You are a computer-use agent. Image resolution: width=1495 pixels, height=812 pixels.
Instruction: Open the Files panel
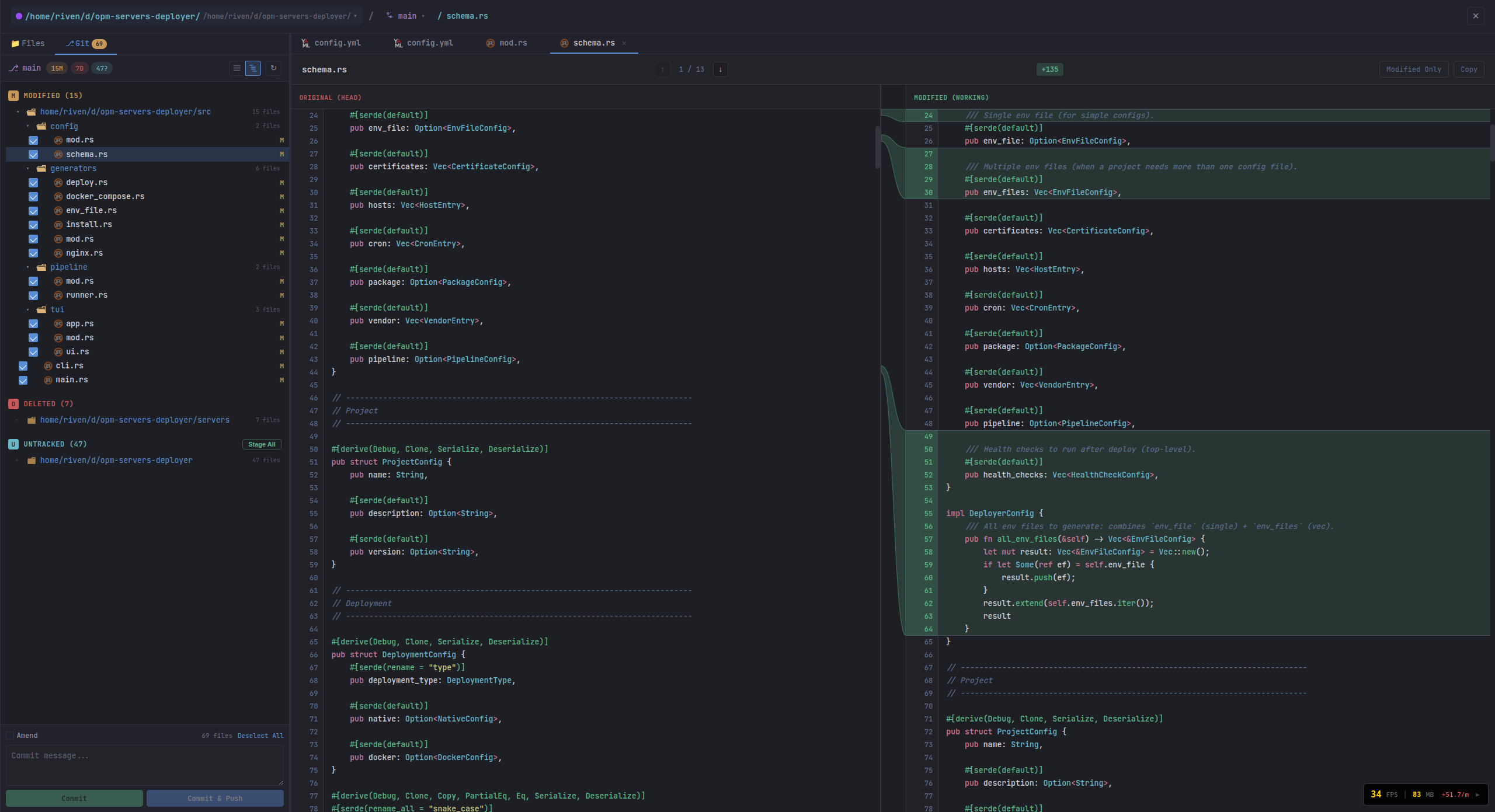(27, 43)
